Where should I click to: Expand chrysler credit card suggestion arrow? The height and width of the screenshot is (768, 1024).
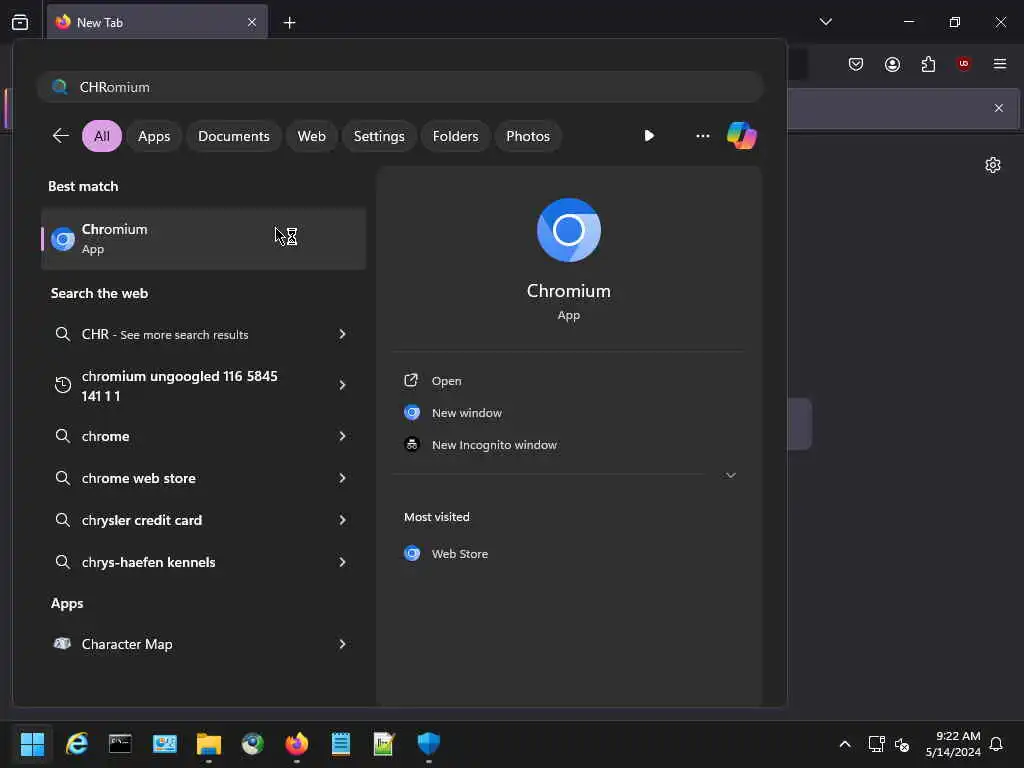point(342,520)
